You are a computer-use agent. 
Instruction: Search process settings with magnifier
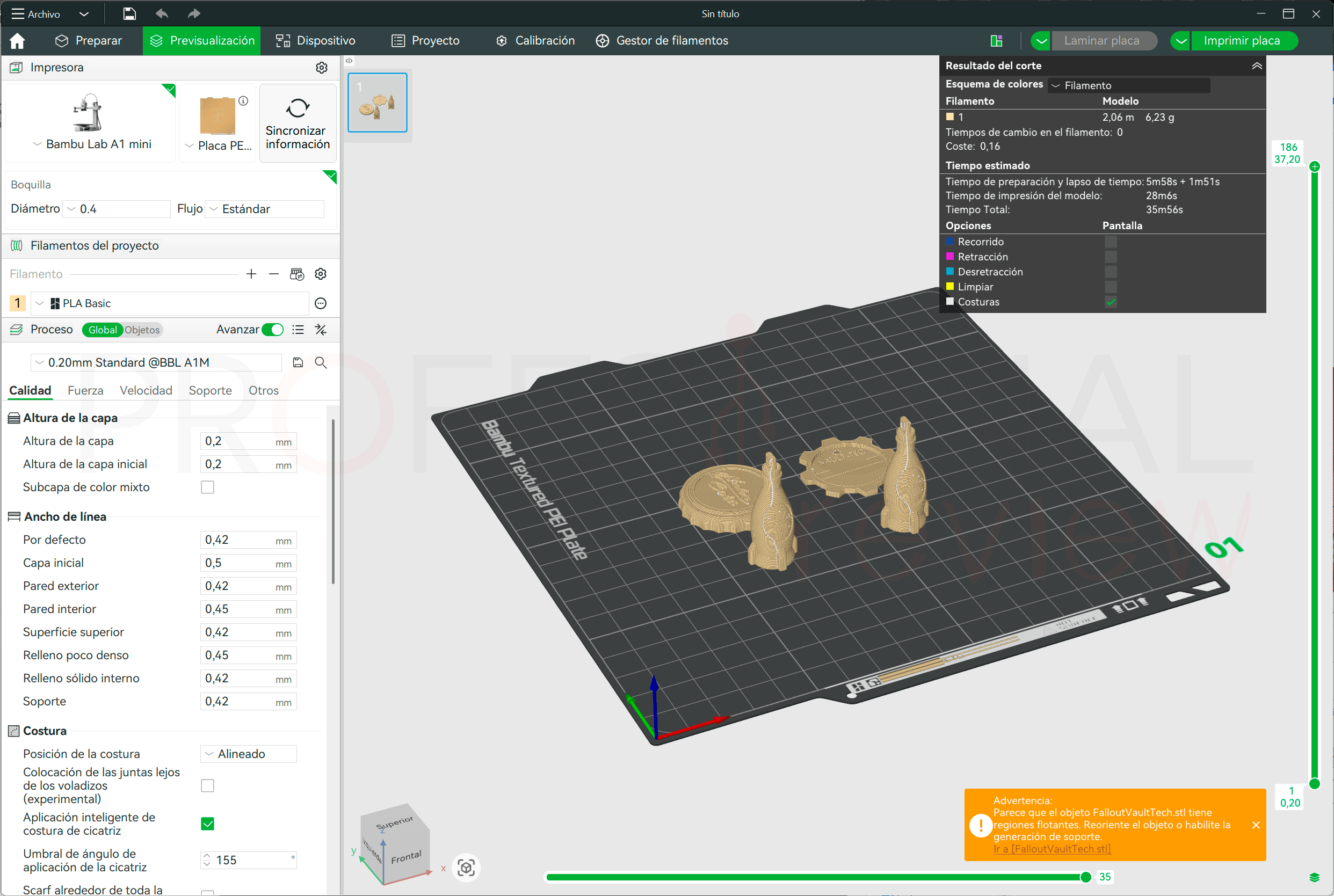[321, 362]
